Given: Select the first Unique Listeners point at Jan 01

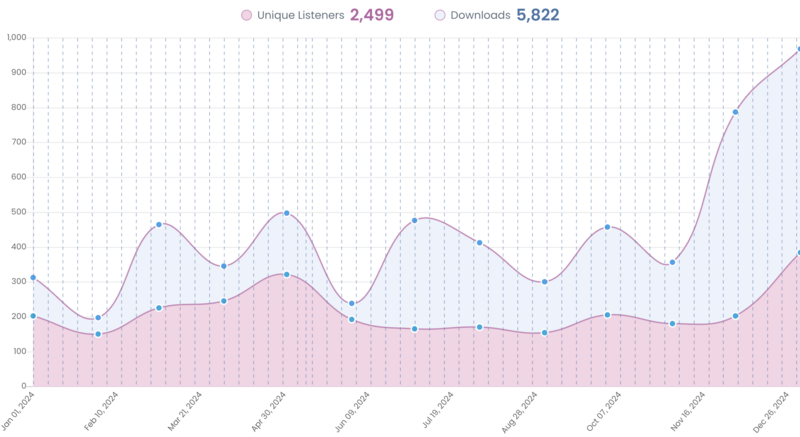Looking at the screenshot, I should (x=33, y=316).
